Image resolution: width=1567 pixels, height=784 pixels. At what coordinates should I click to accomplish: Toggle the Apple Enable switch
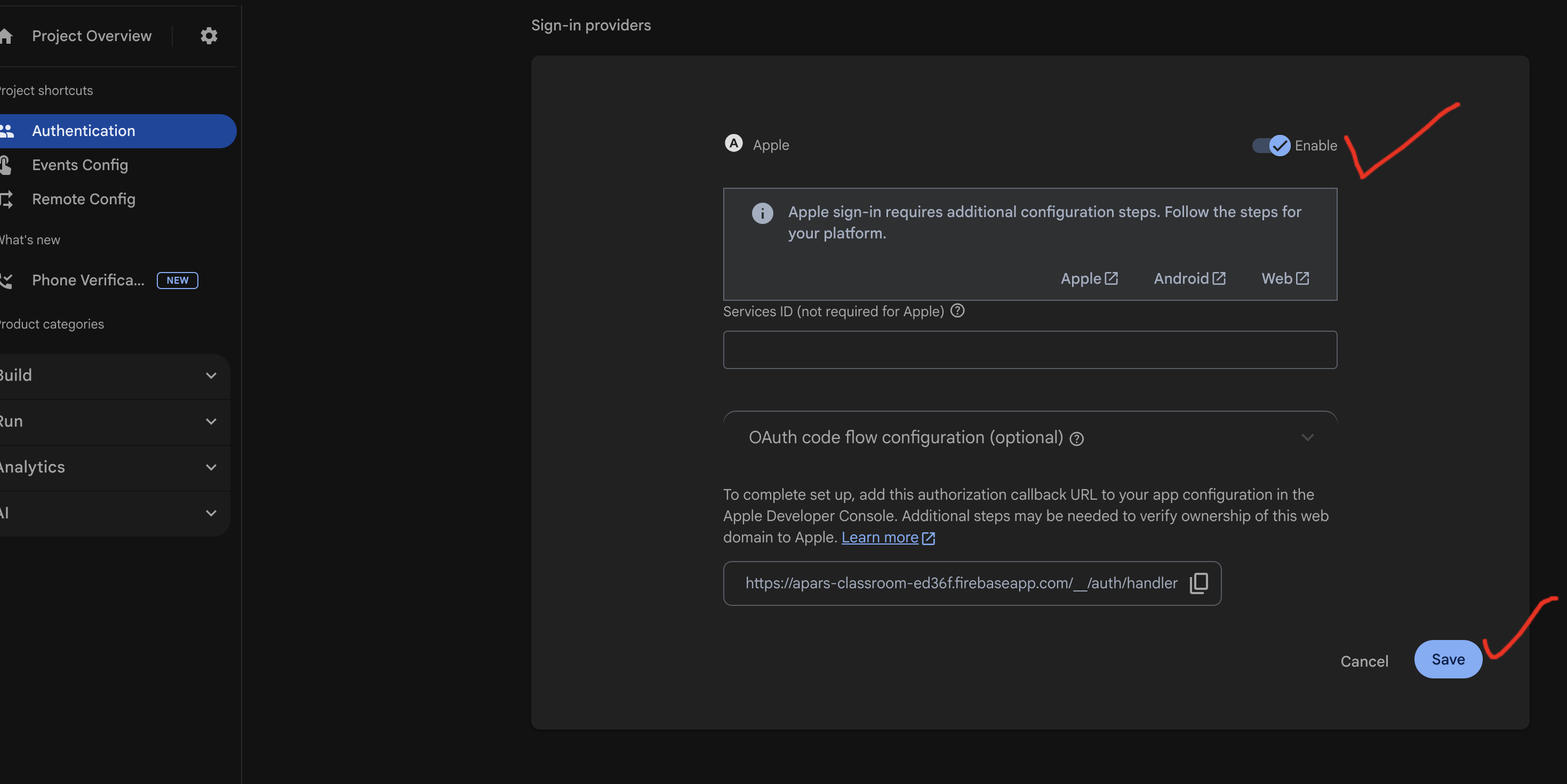(1271, 146)
